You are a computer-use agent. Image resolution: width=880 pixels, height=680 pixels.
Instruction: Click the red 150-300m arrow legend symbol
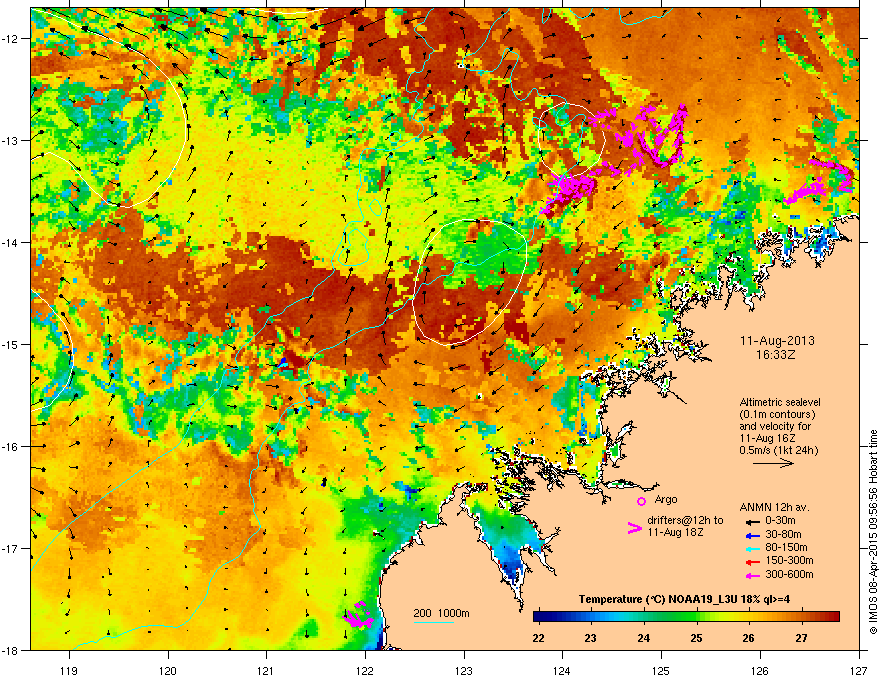[x=753, y=561]
